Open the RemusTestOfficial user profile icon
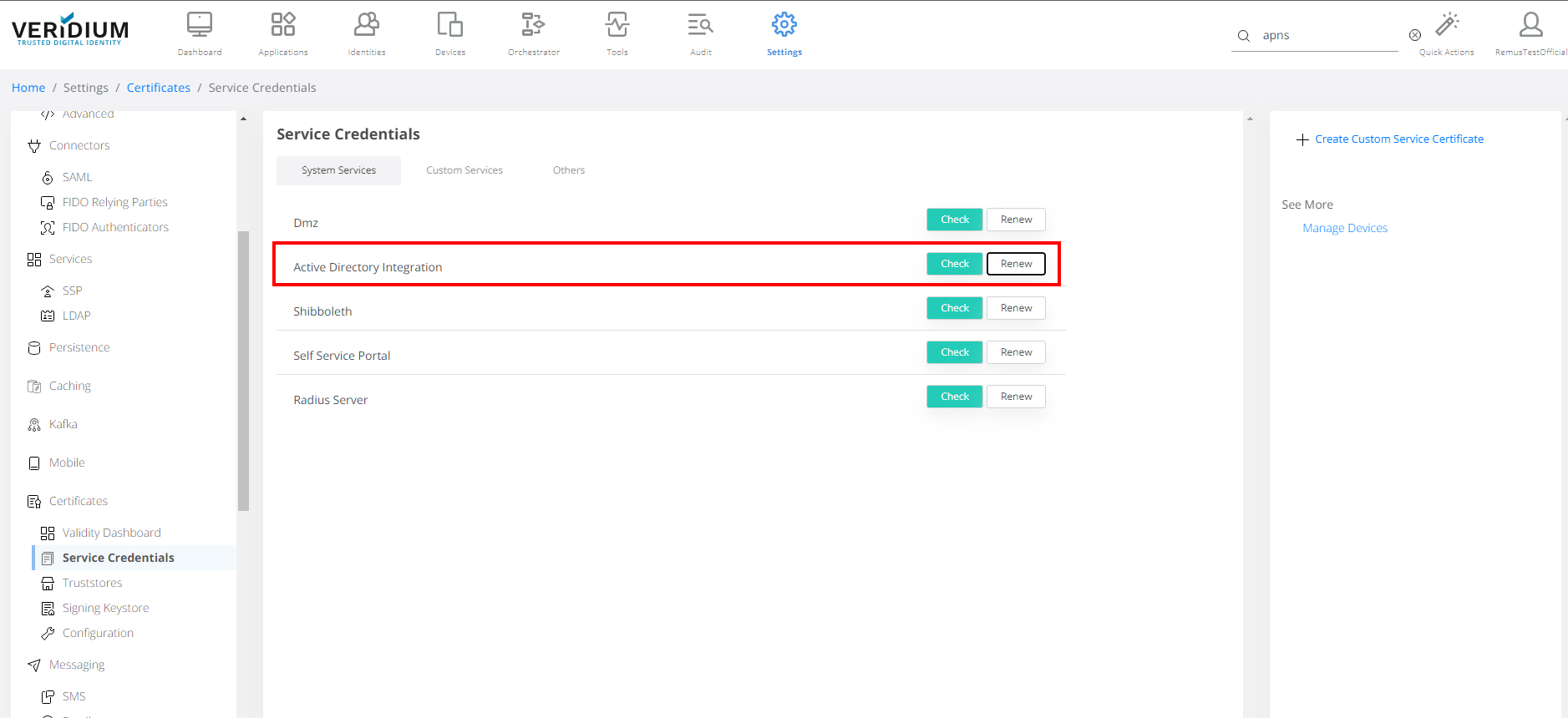 (1530, 25)
